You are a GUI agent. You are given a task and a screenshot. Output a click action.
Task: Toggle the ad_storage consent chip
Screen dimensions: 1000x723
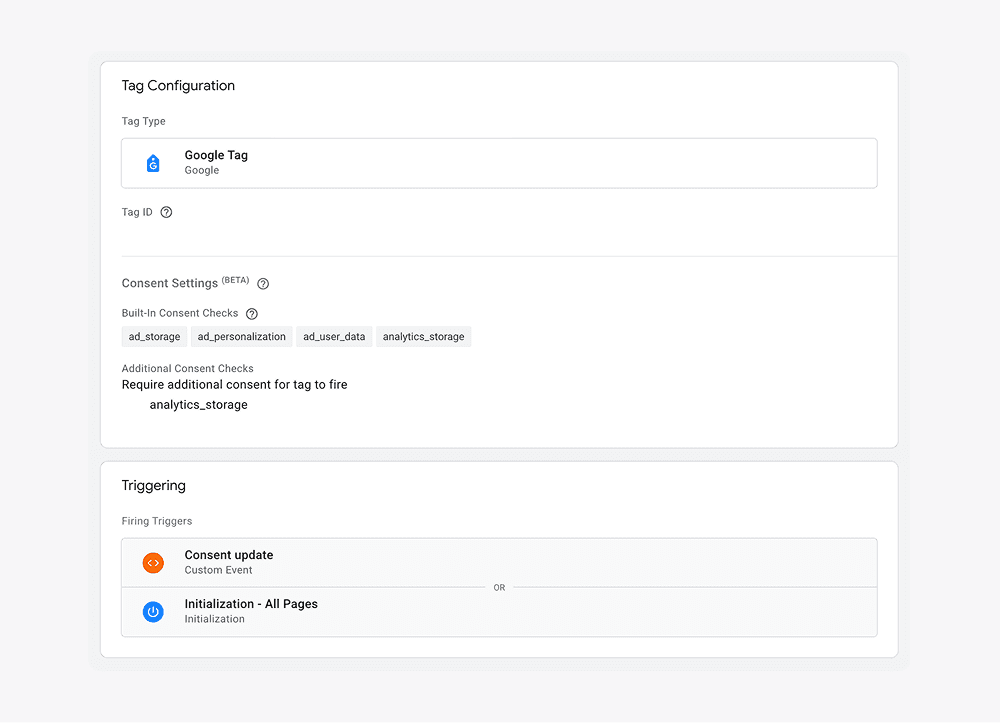[x=154, y=336]
